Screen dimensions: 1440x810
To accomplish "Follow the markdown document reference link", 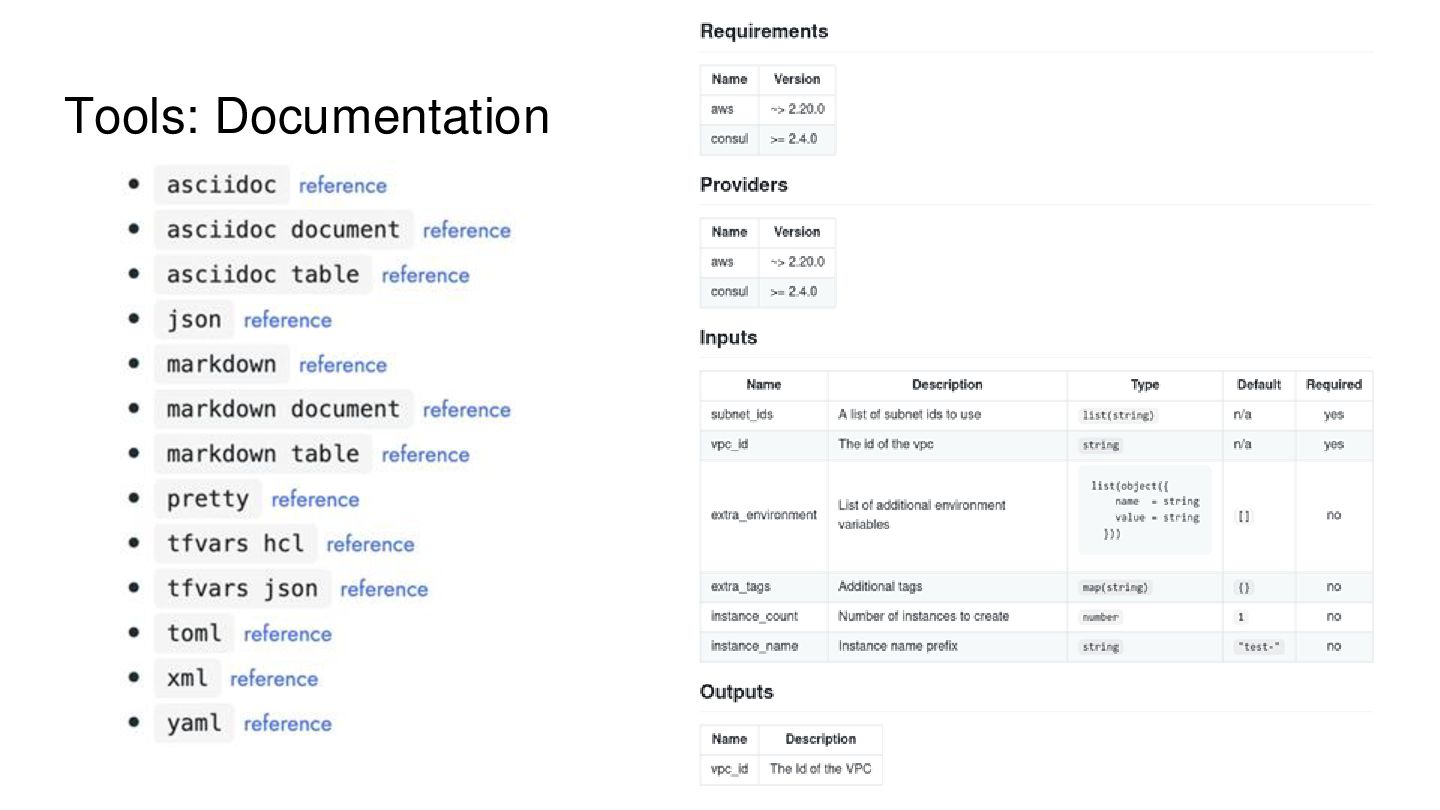I will click(466, 410).
